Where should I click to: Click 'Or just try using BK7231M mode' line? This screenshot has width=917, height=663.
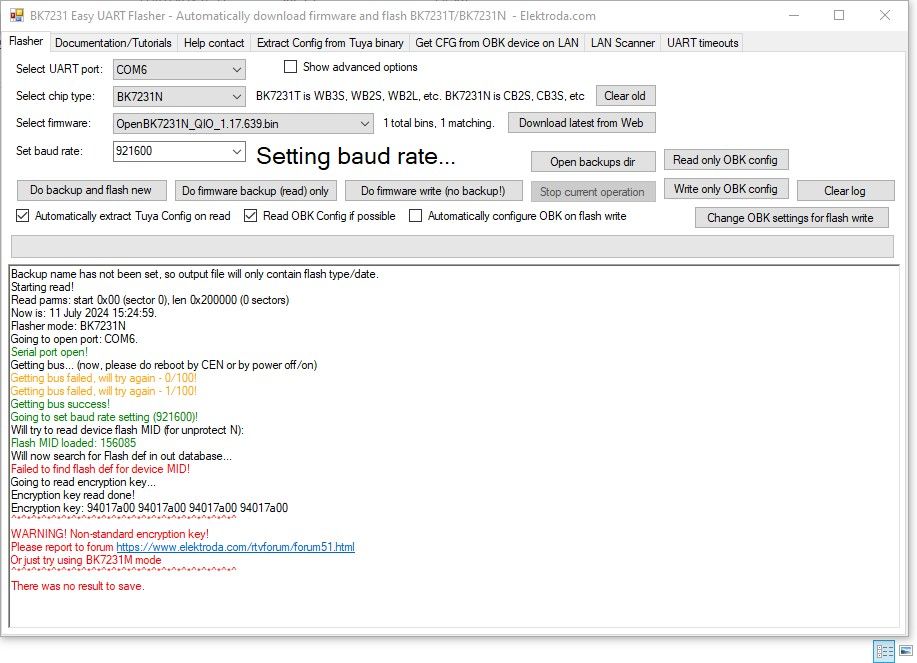(x=86, y=560)
